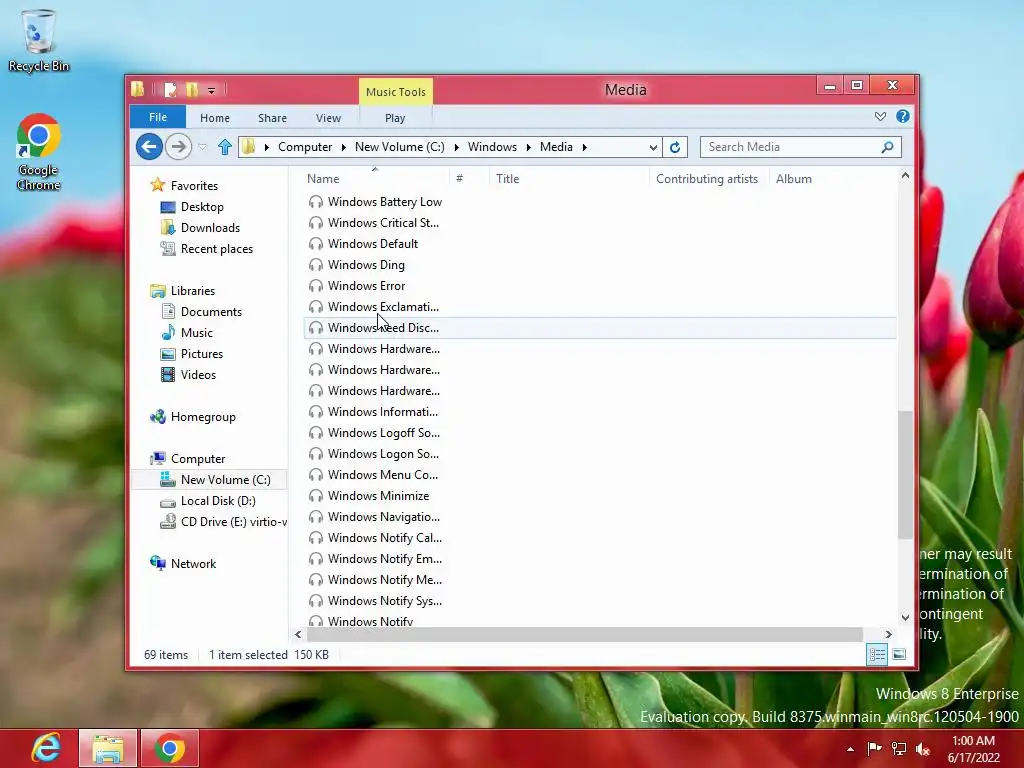Expand the ribbon with chevron
This screenshot has width=1024, height=768.
click(x=880, y=116)
